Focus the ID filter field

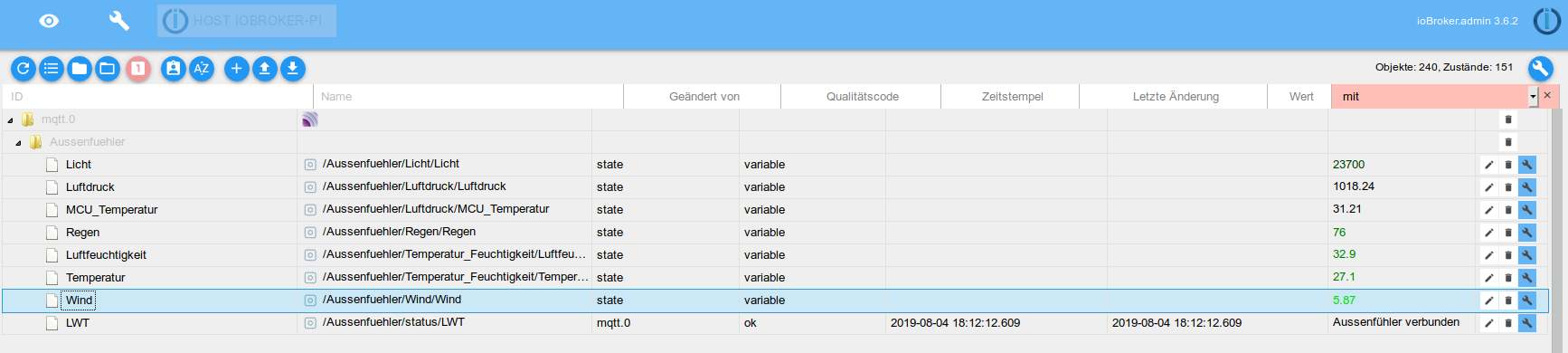[x=158, y=97]
